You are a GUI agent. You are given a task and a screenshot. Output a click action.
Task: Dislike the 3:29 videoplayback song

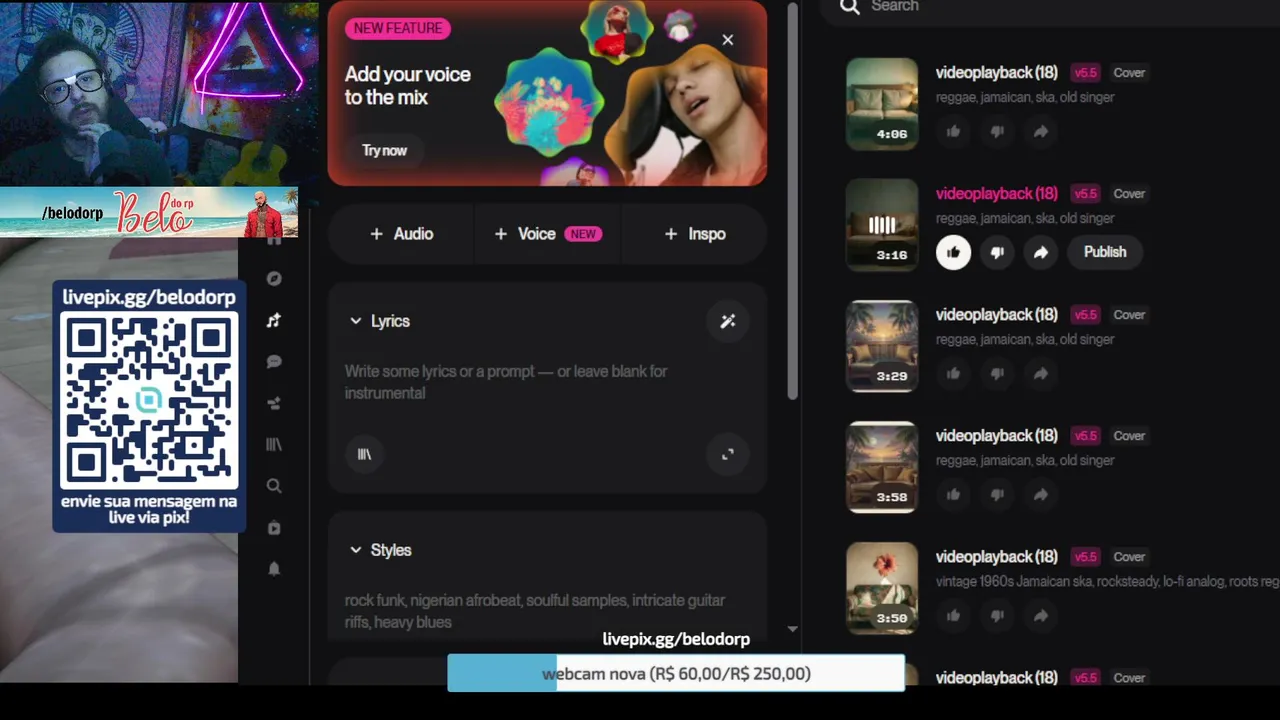coord(997,373)
